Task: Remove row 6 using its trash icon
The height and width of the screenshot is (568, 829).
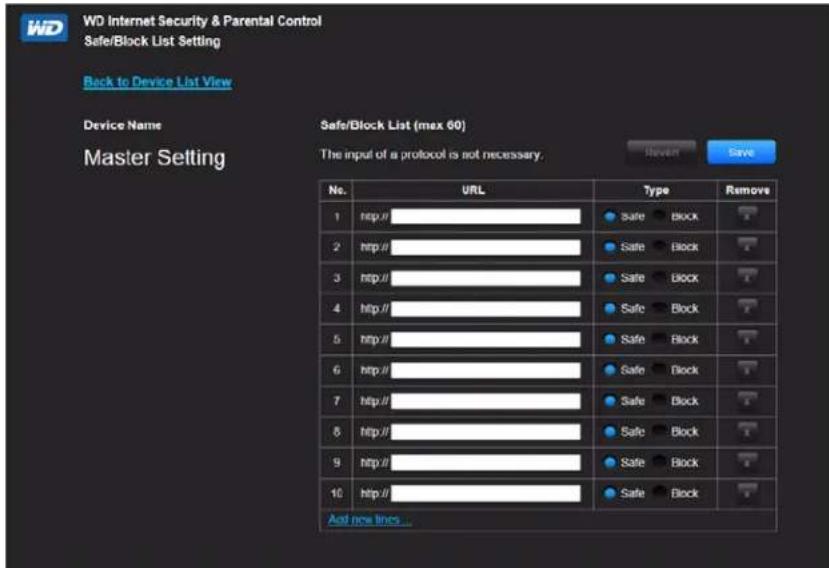Action: pos(747,369)
